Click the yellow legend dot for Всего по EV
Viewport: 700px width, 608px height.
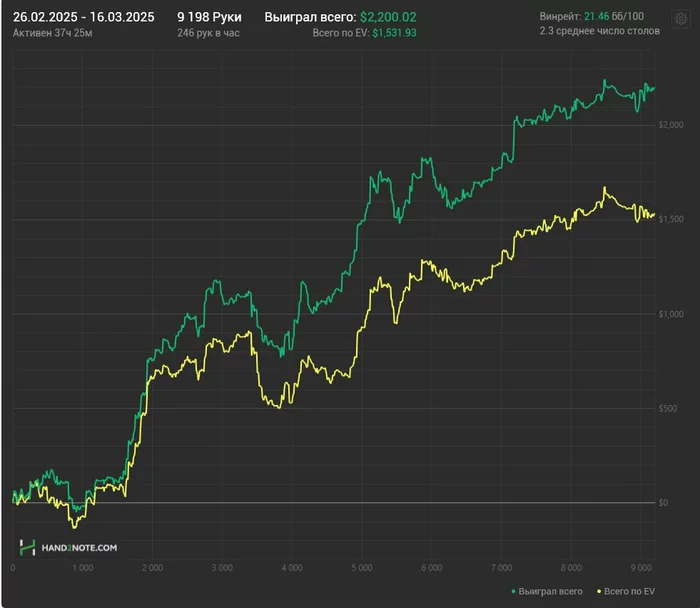(x=599, y=591)
